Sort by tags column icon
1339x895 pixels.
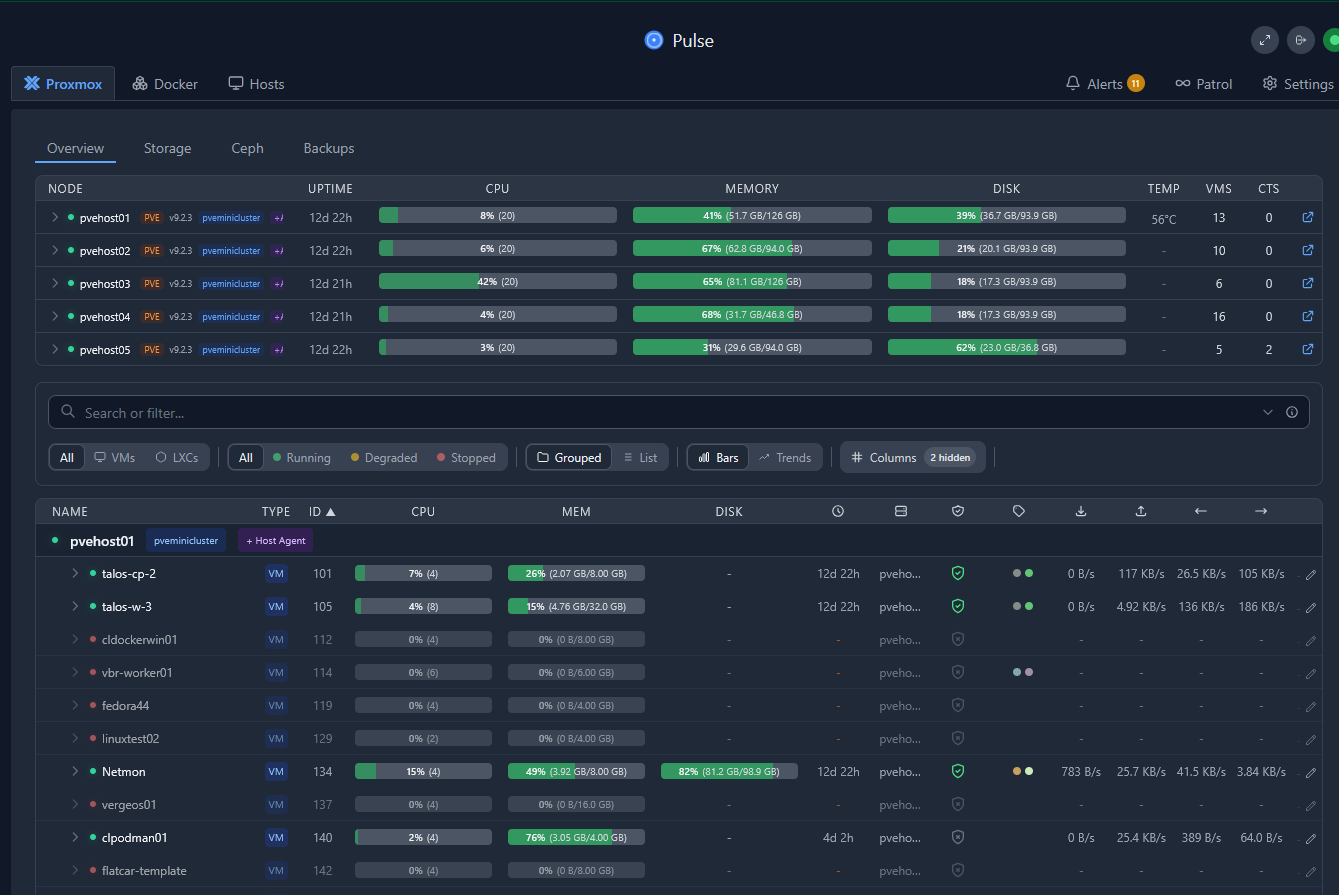coord(1019,511)
